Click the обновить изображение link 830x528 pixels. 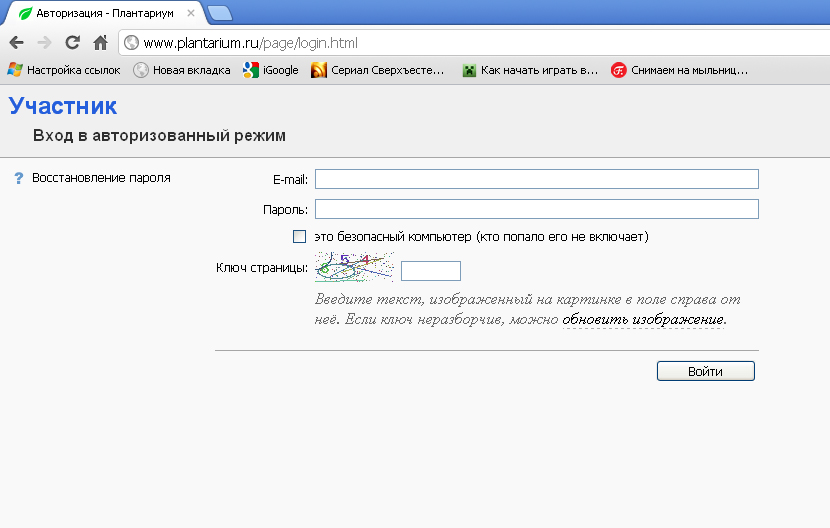[643, 320]
